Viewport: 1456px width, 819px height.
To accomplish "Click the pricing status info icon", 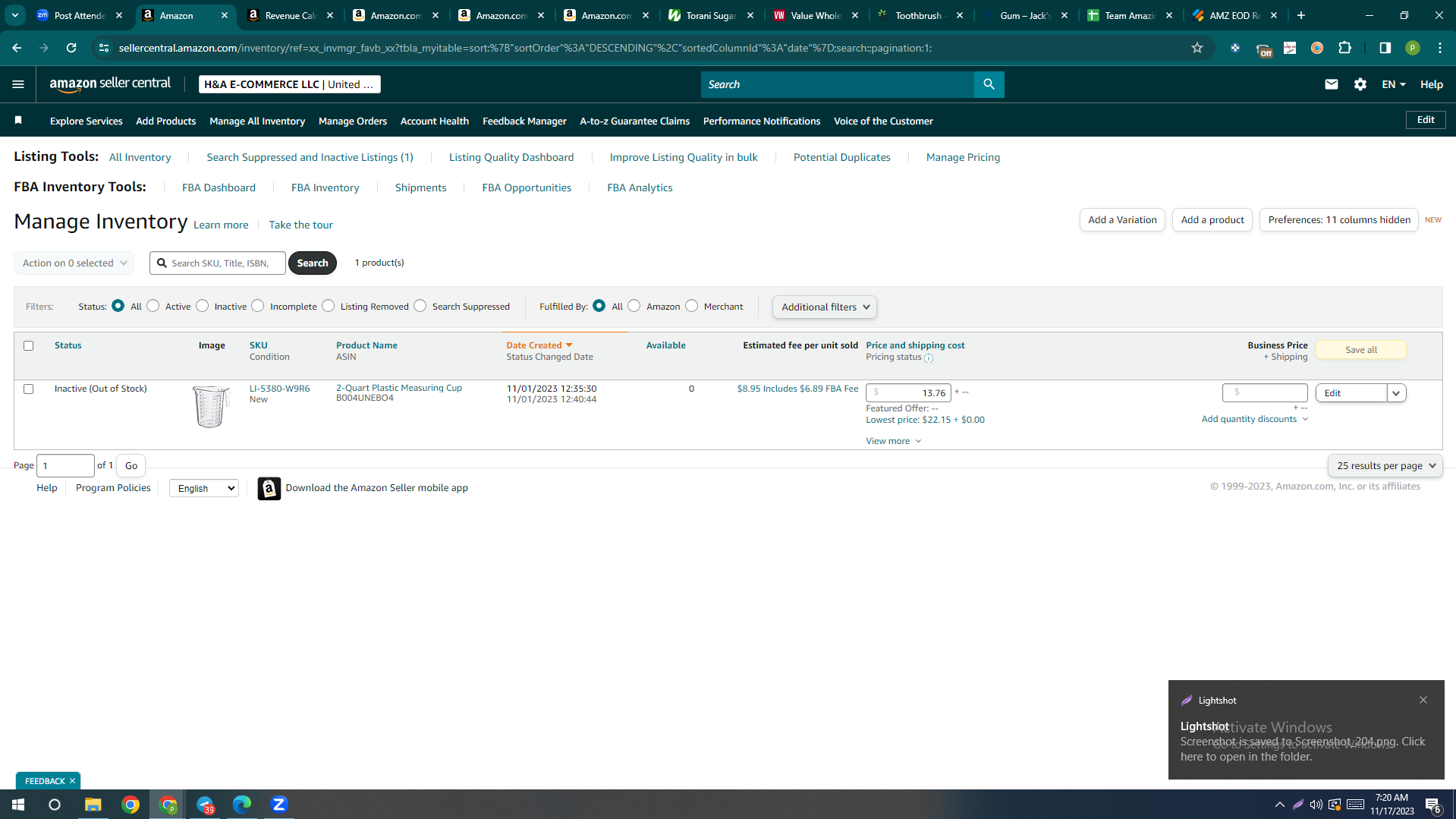I will (929, 358).
